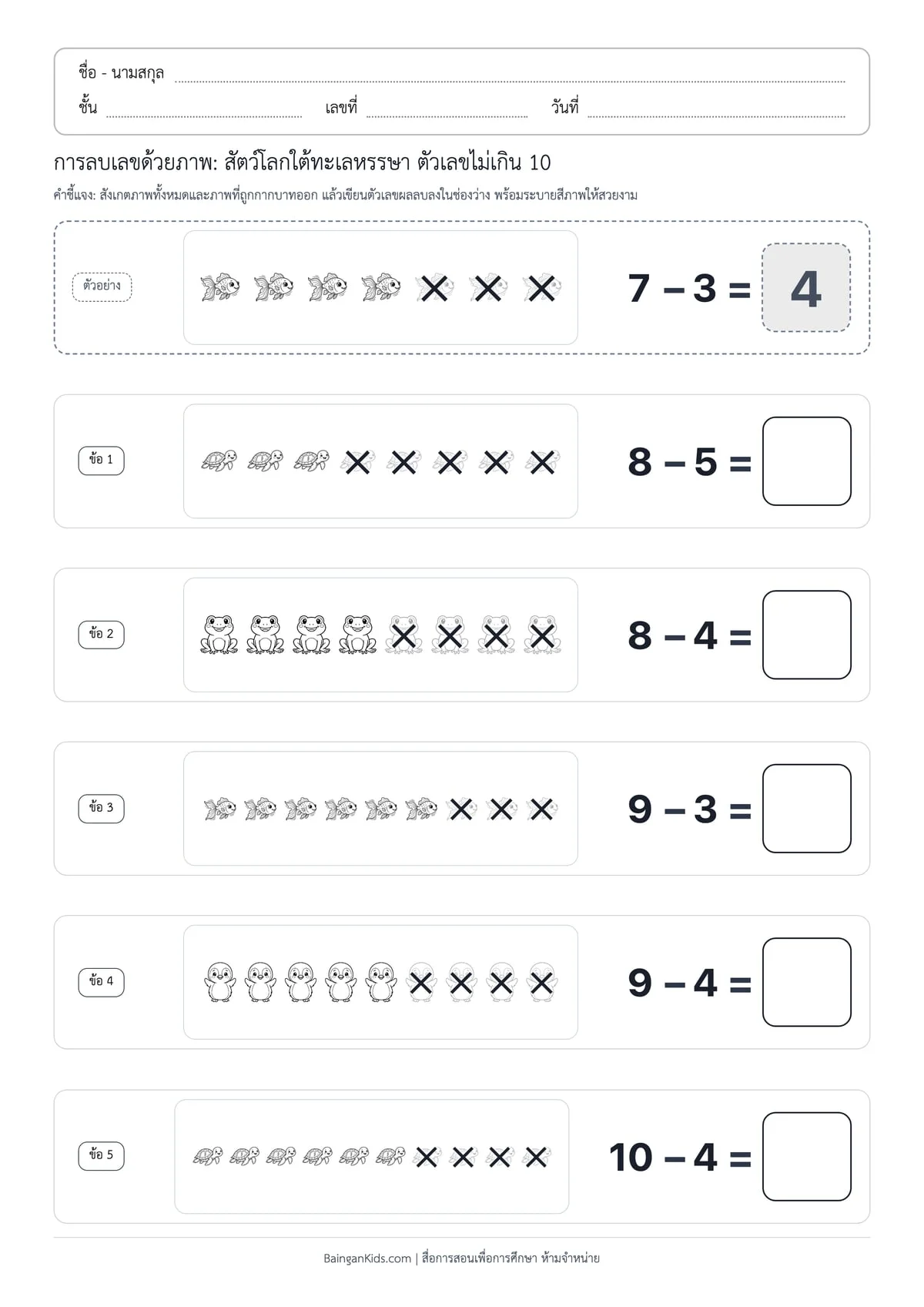This screenshot has width=924, height=1307.
Task: Click the first goldfish in the example row
Action: (219, 287)
